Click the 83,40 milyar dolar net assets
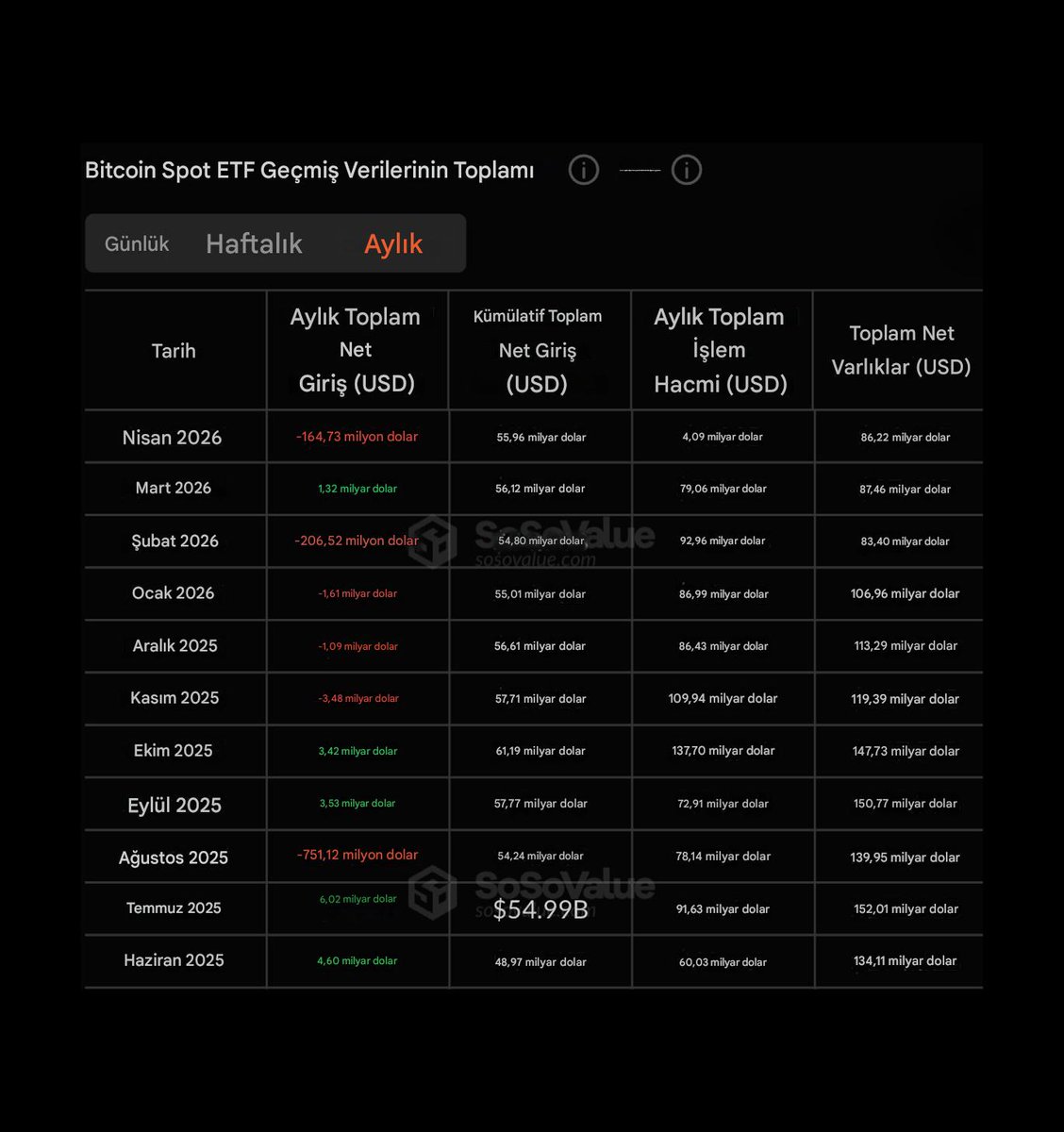The height and width of the screenshot is (1132, 1064). [x=905, y=541]
